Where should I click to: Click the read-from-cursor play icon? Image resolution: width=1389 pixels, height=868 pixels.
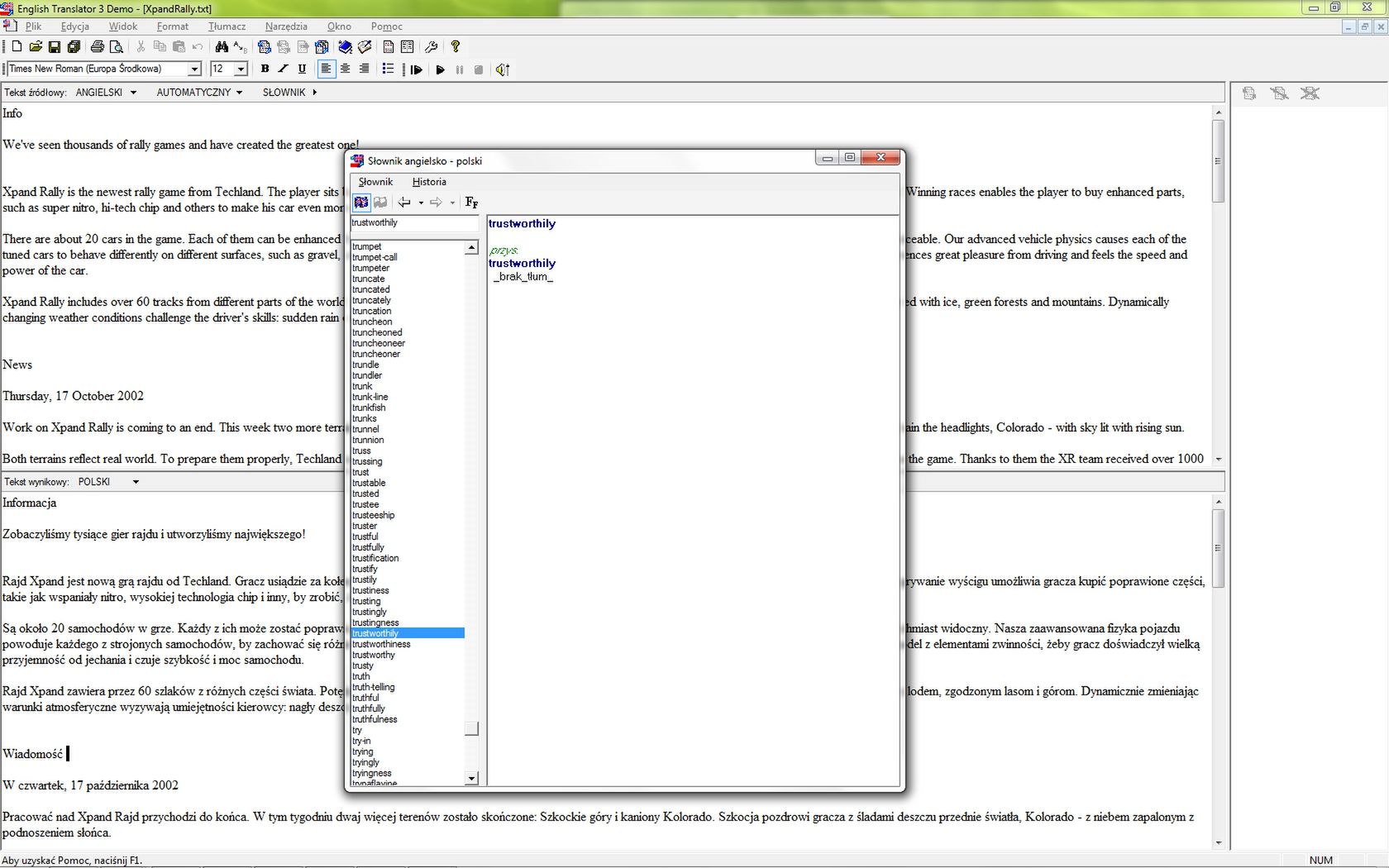[417, 70]
